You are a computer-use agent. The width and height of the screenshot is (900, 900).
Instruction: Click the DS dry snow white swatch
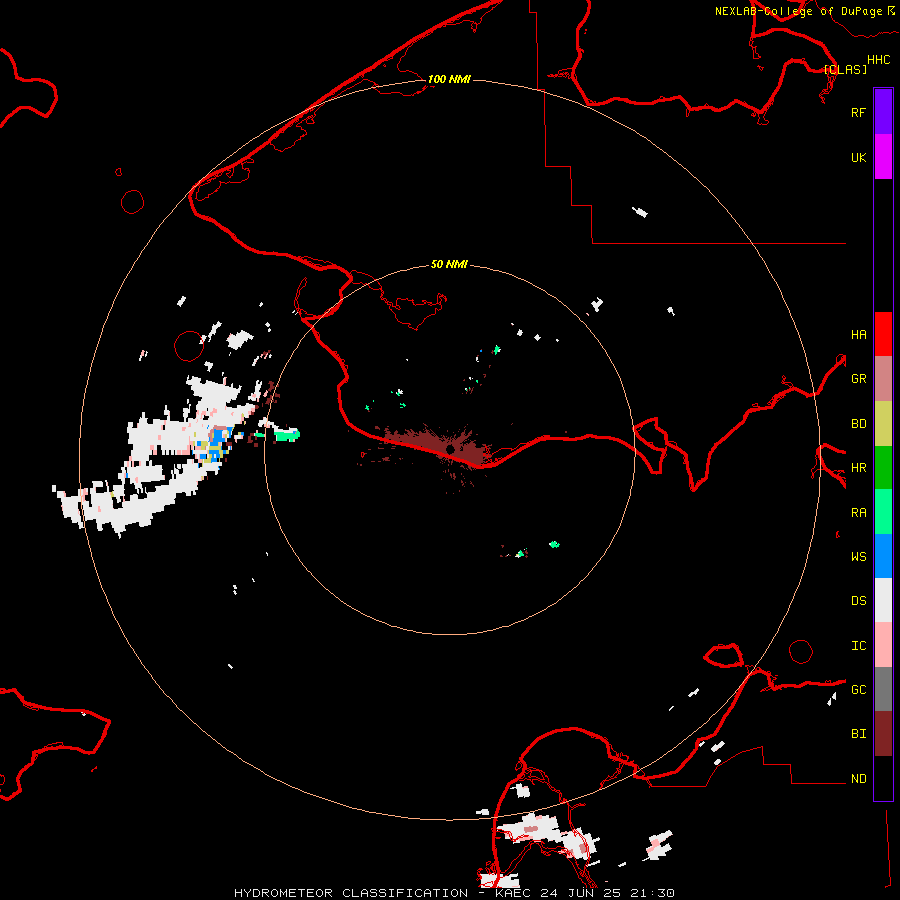[x=883, y=600]
